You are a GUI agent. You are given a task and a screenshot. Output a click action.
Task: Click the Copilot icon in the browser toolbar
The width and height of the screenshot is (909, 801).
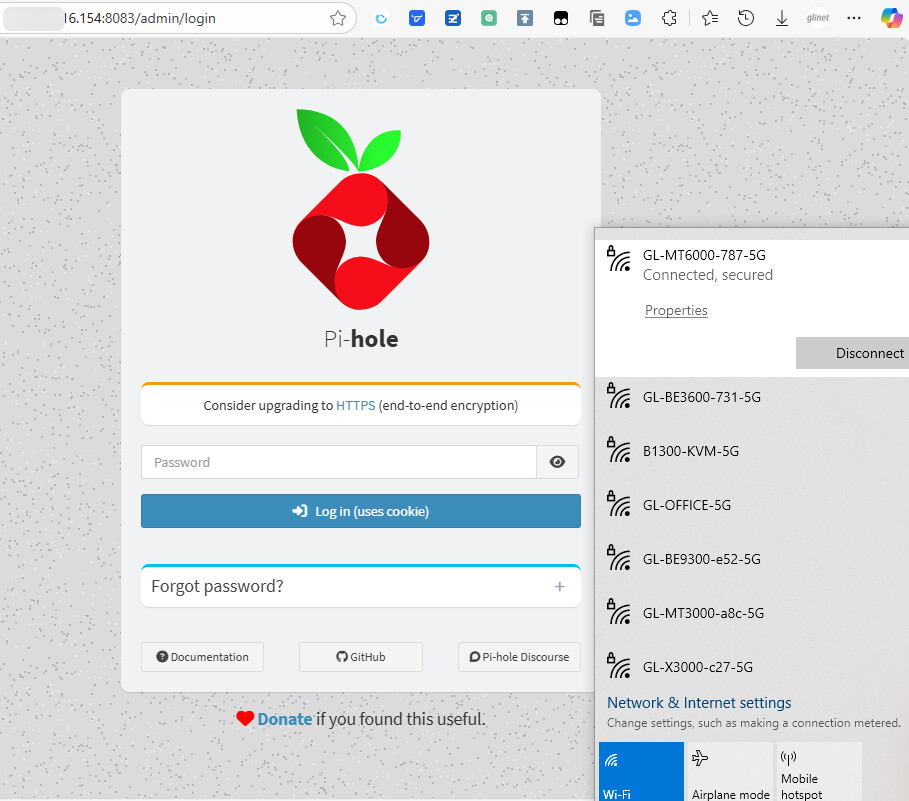[890, 18]
